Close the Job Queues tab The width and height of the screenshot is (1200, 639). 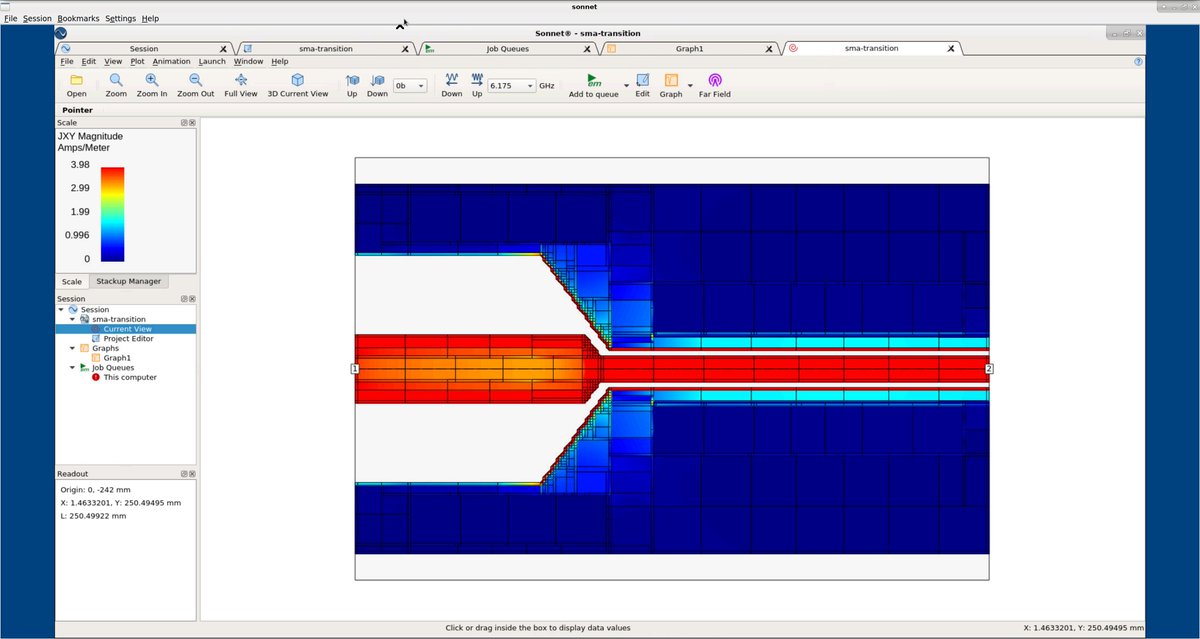click(587, 48)
